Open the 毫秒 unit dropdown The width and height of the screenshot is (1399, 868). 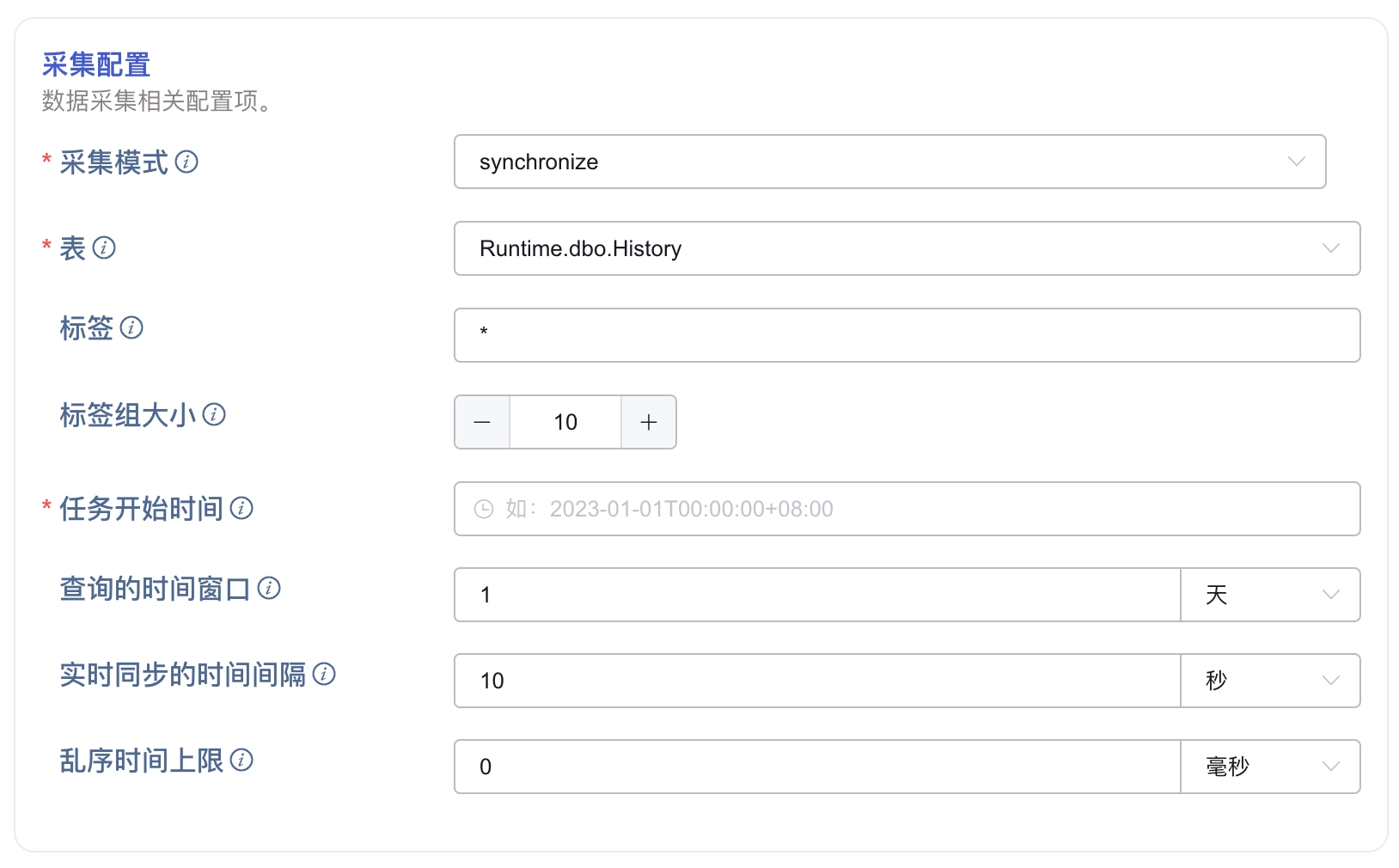pyautogui.click(x=1270, y=767)
